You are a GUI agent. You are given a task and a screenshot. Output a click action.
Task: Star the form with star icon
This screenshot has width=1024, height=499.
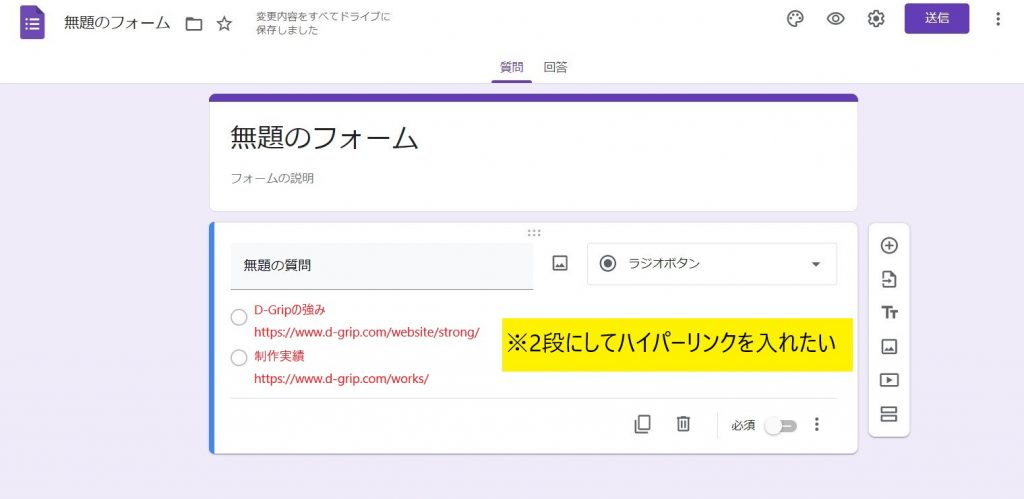click(x=225, y=24)
